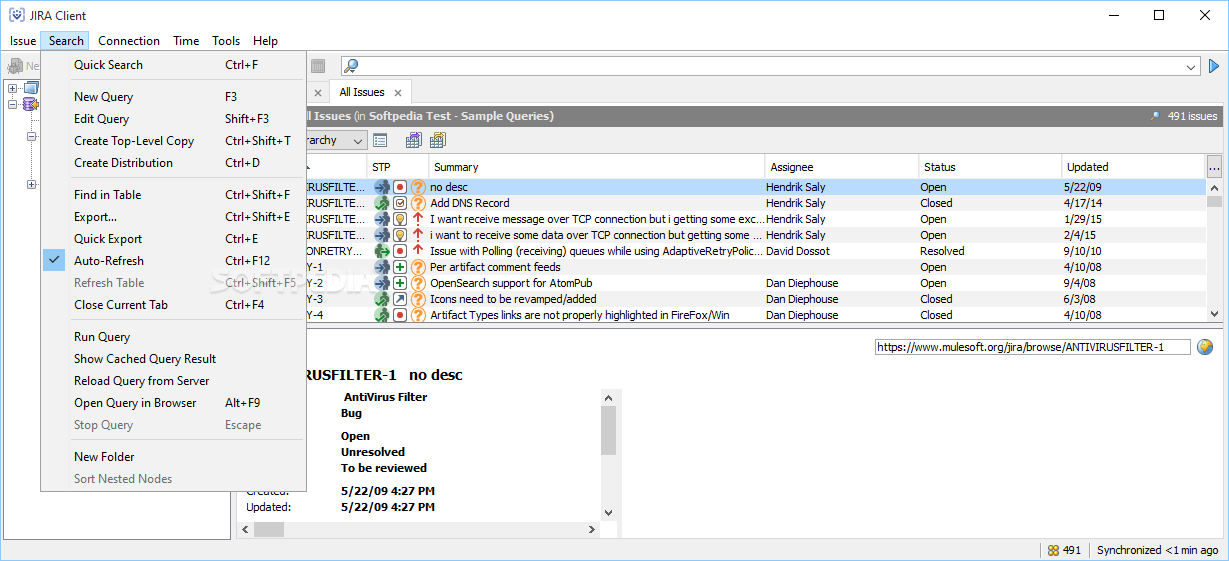Click the last grid icon in table toolbar

pos(437,140)
